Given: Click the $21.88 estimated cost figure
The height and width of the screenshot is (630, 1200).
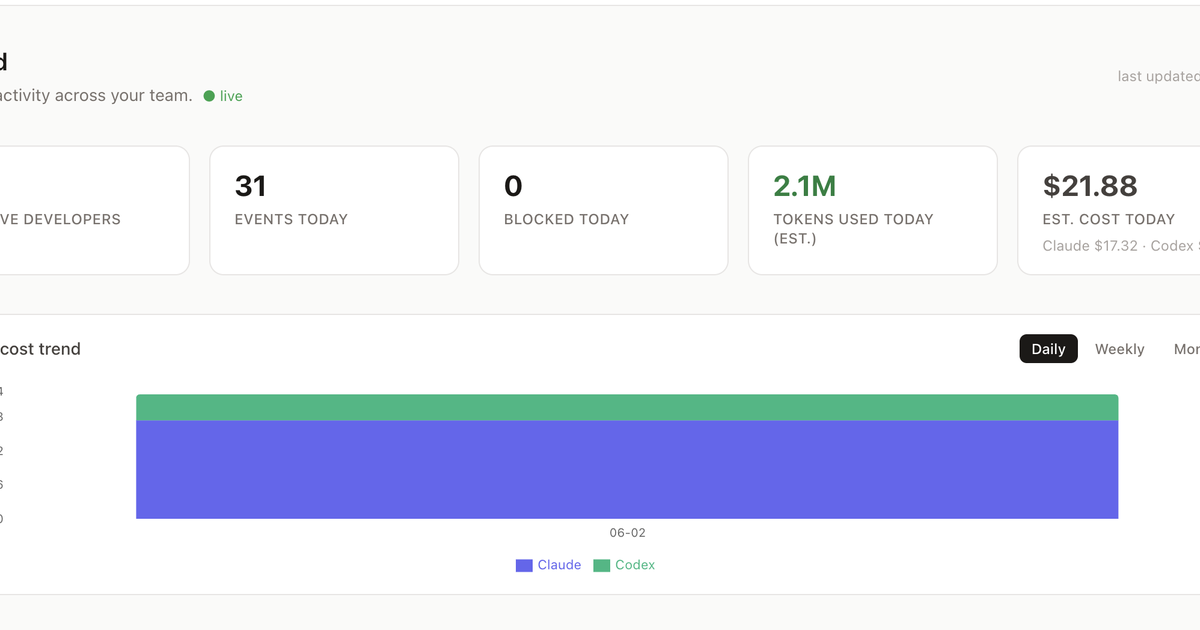Looking at the screenshot, I should point(1090,186).
